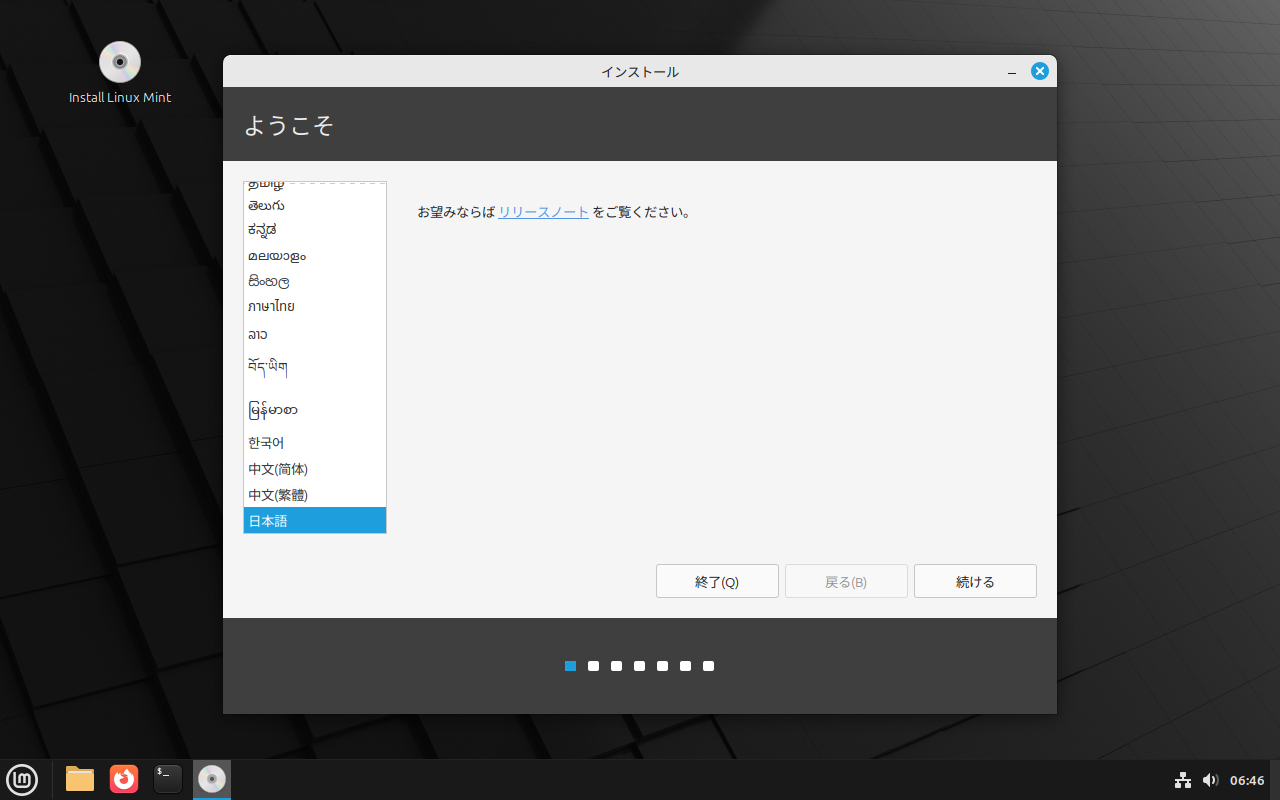Open the リリースノート release notes link

pos(543,212)
